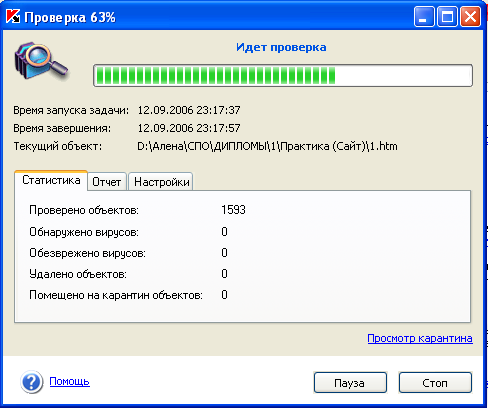
Task: Select the end time 12.09.2006 23:17:57
Action: click(189, 128)
